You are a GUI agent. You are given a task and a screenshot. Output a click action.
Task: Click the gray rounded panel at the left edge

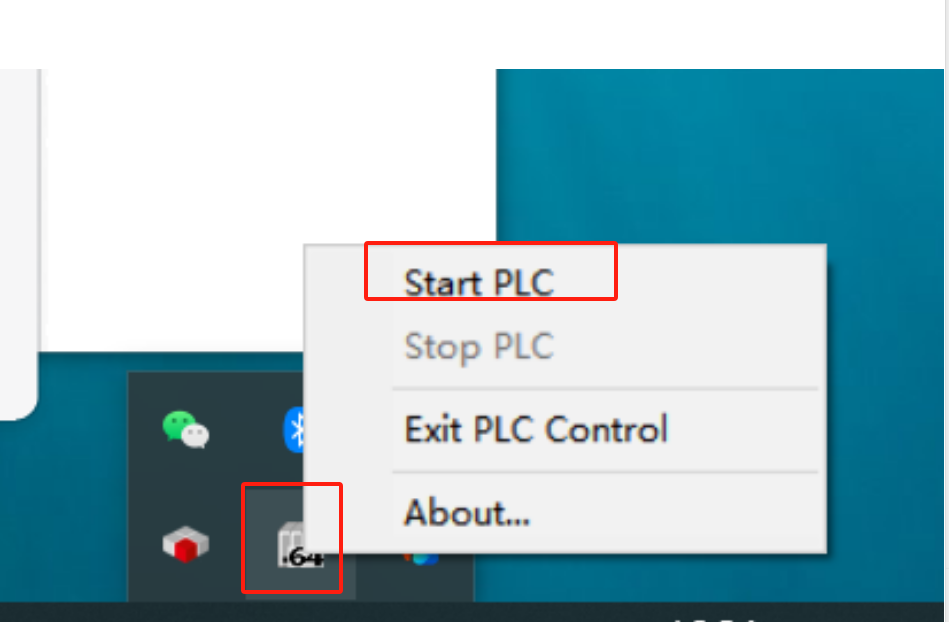pyautogui.click(x=18, y=242)
